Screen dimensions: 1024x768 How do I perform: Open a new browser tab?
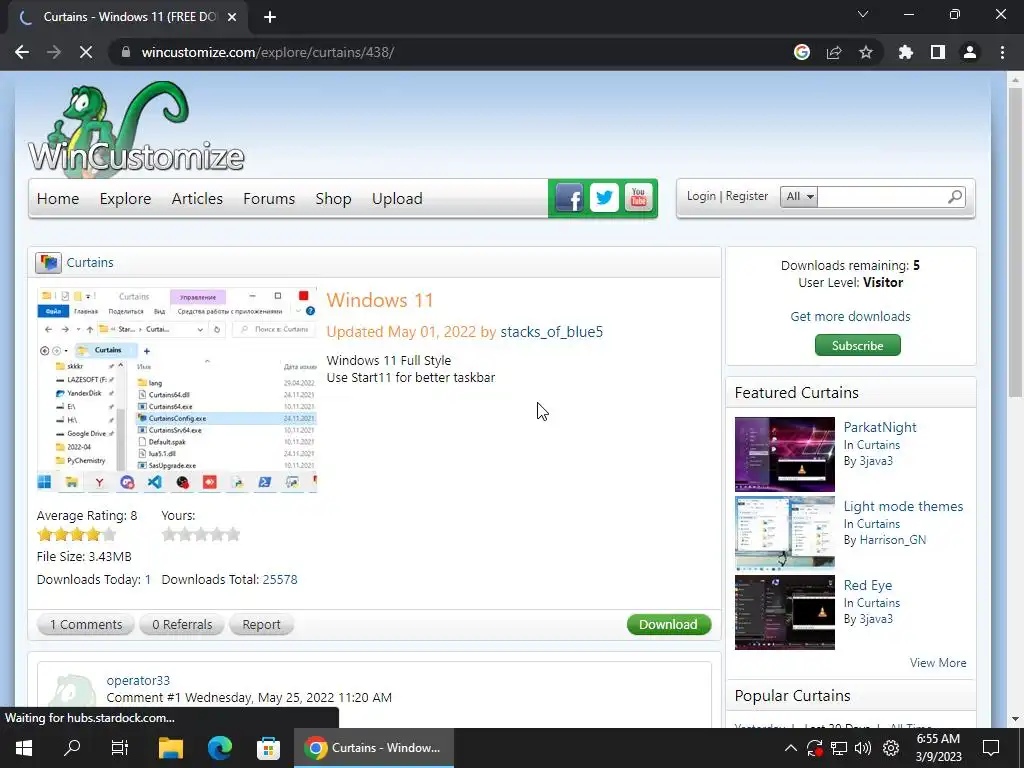tap(270, 17)
